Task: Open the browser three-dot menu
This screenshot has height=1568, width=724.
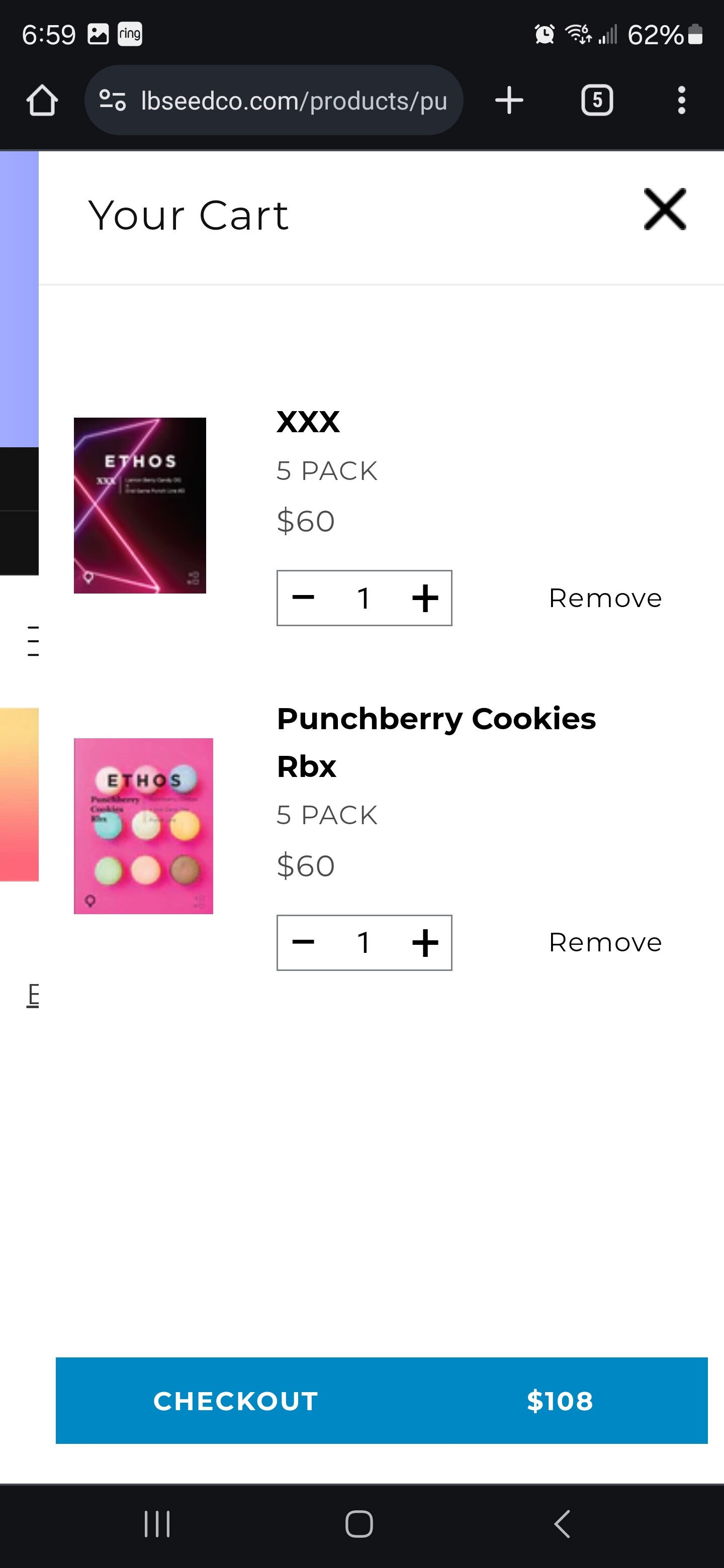Action: 681,101
